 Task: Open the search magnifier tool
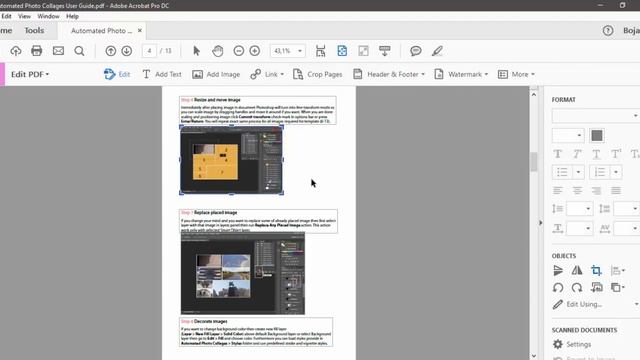tap(80, 51)
